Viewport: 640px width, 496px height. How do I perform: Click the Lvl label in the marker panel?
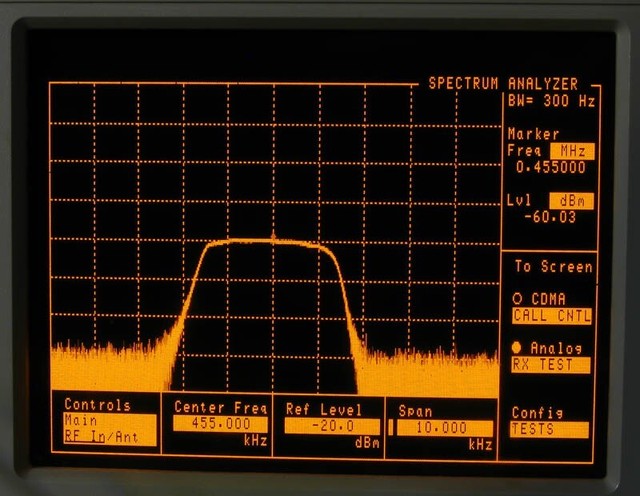[519, 200]
